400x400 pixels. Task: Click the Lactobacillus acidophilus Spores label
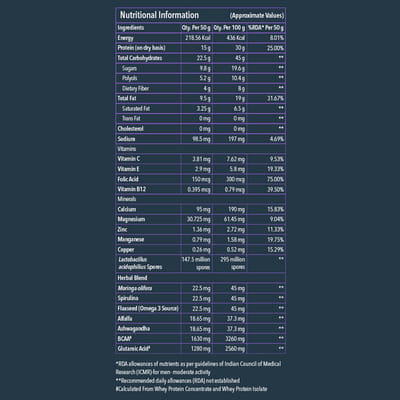coord(140,263)
